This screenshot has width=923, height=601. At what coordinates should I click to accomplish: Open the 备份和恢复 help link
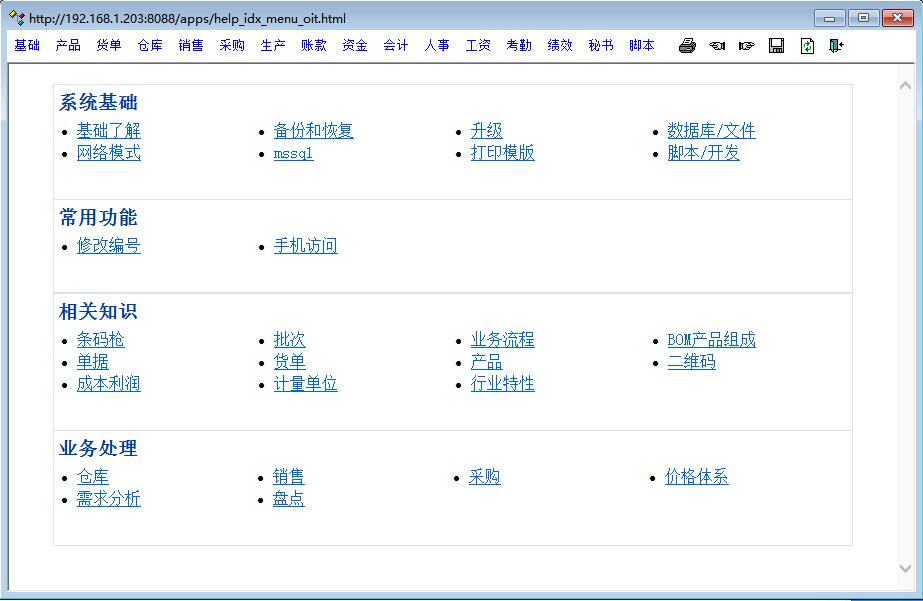tap(313, 131)
